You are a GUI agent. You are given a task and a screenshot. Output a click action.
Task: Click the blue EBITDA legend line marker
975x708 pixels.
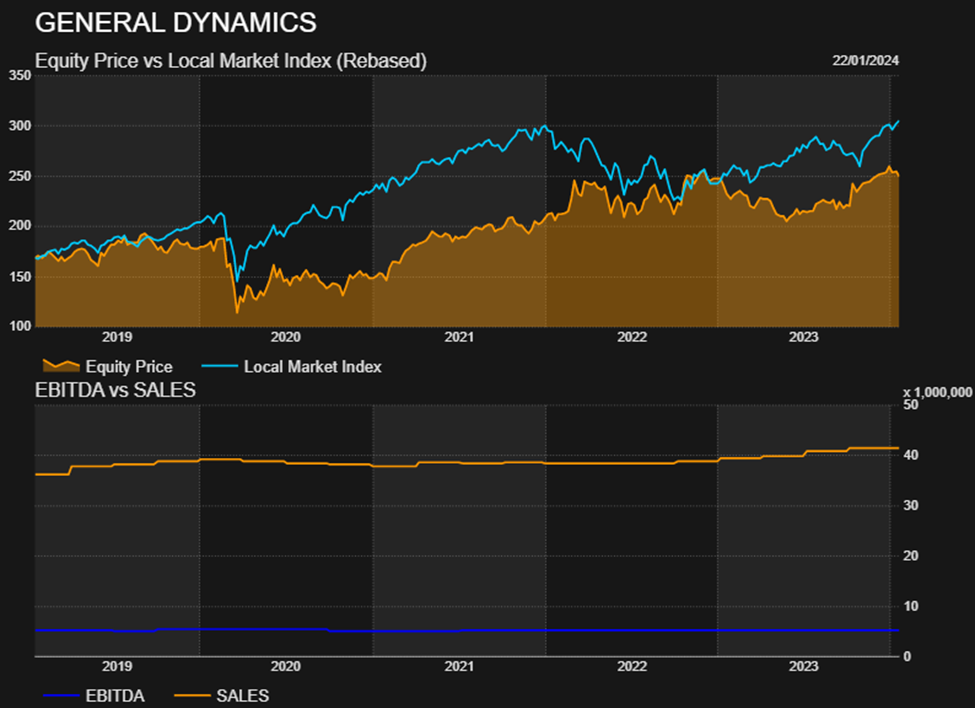click(61, 696)
